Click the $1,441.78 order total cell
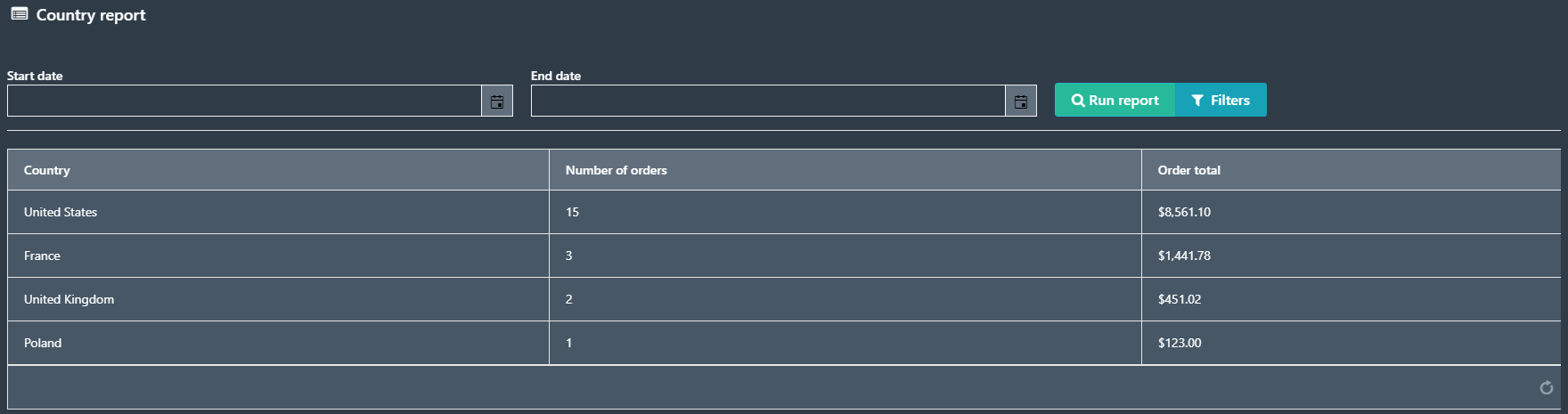Image resolution: width=1568 pixels, height=414 pixels. tap(1351, 256)
